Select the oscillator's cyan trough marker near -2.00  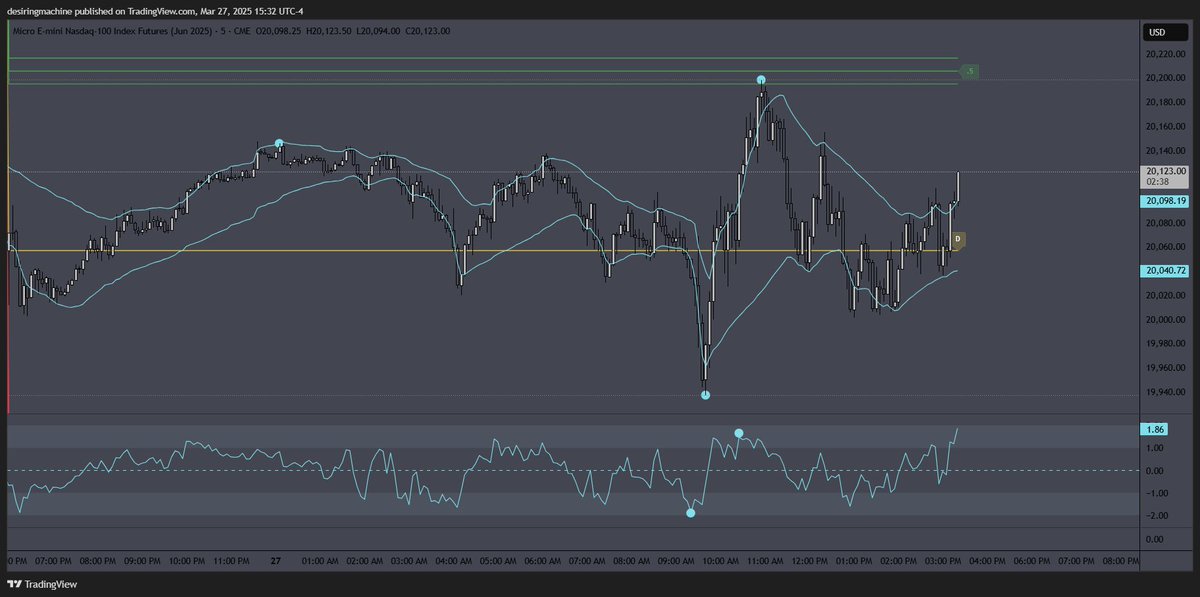(x=690, y=513)
